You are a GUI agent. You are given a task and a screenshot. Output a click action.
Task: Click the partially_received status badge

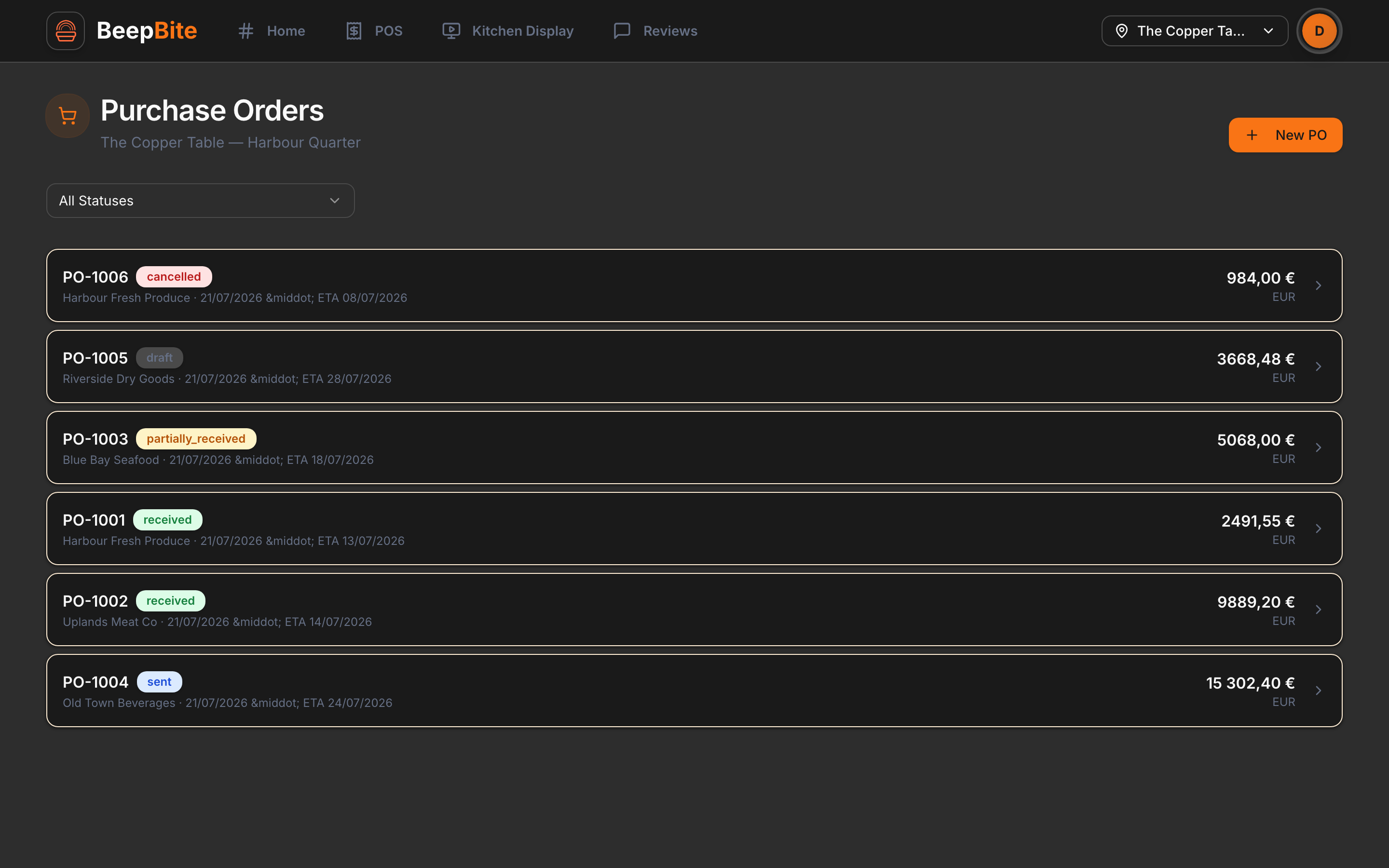pos(196,439)
